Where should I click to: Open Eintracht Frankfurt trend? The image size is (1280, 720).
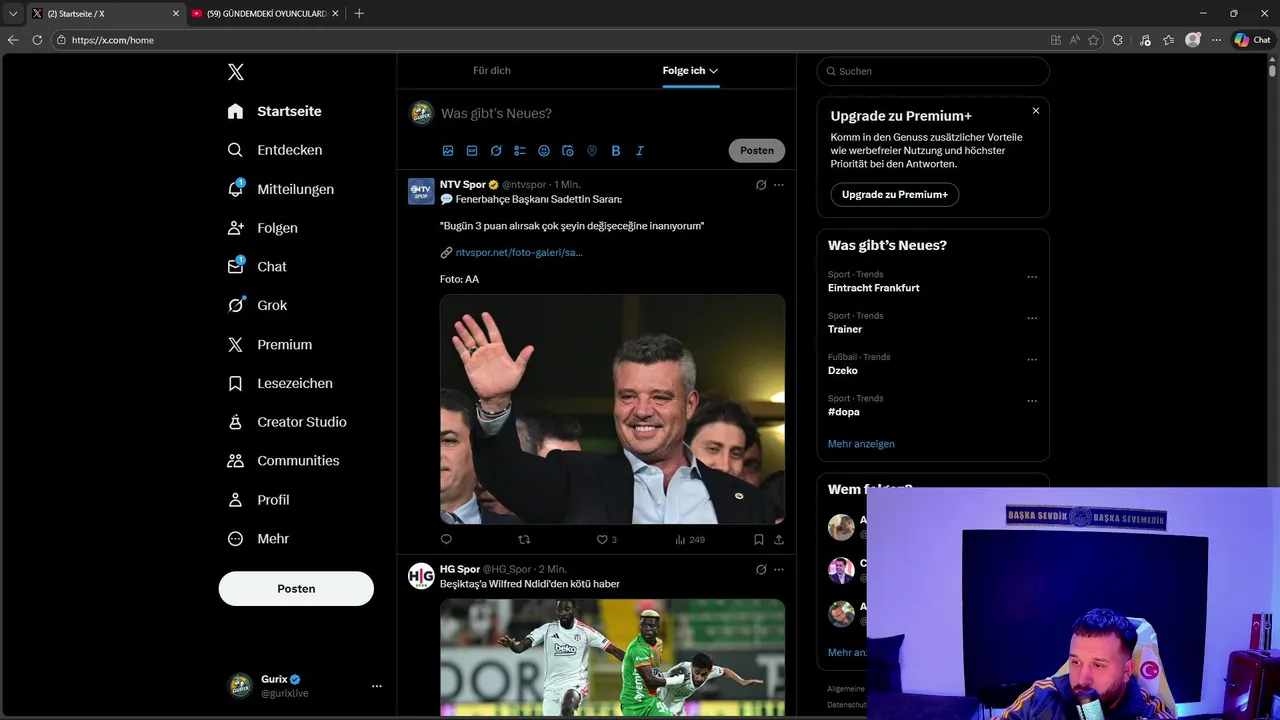point(873,288)
